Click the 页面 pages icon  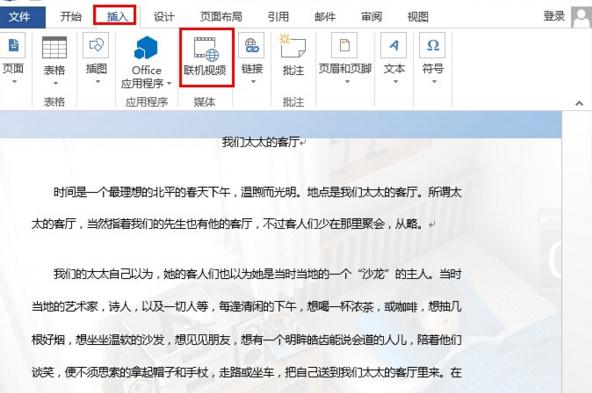pyautogui.click(x=14, y=45)
